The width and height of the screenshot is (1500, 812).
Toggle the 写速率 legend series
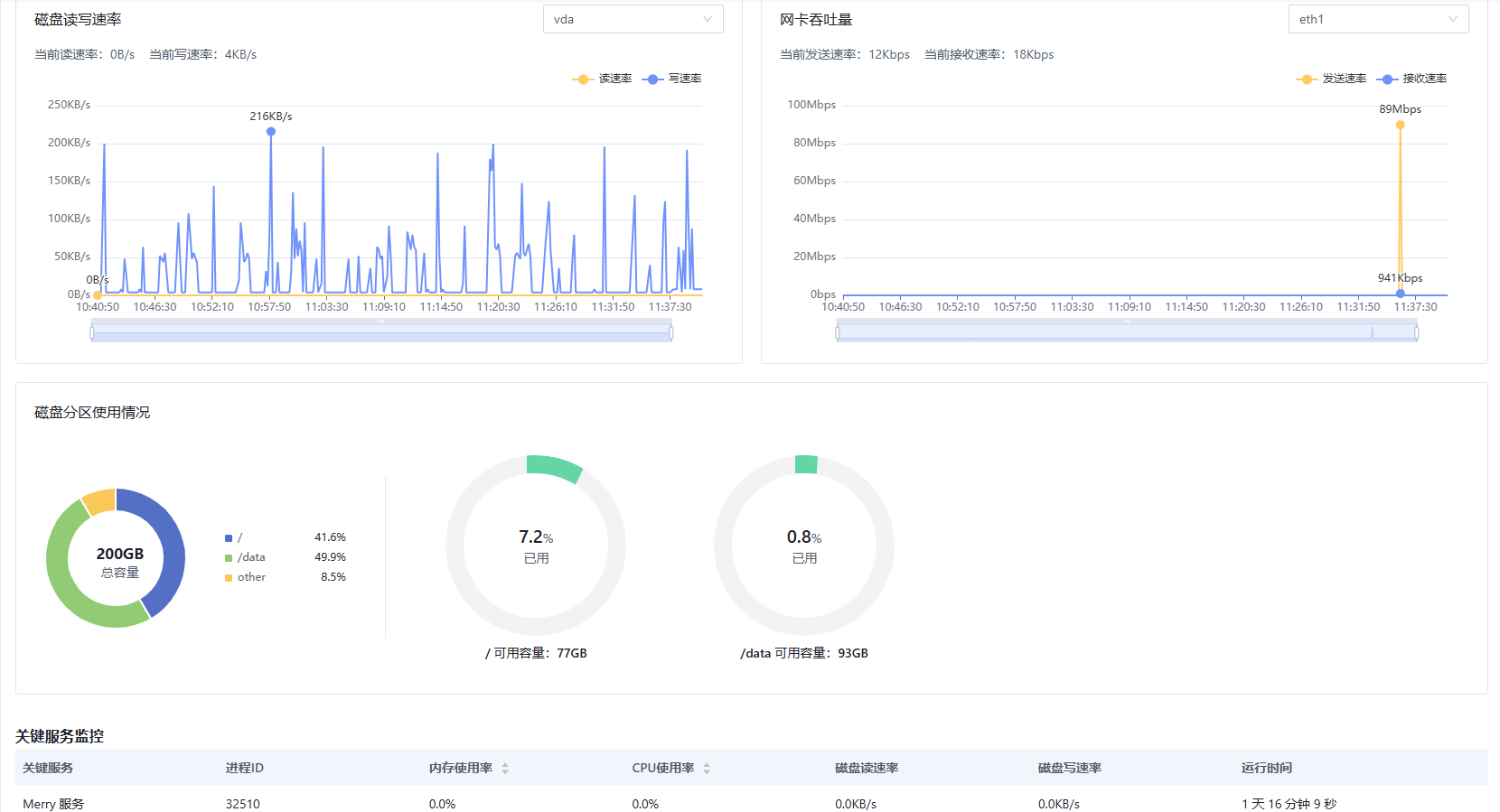671,79
